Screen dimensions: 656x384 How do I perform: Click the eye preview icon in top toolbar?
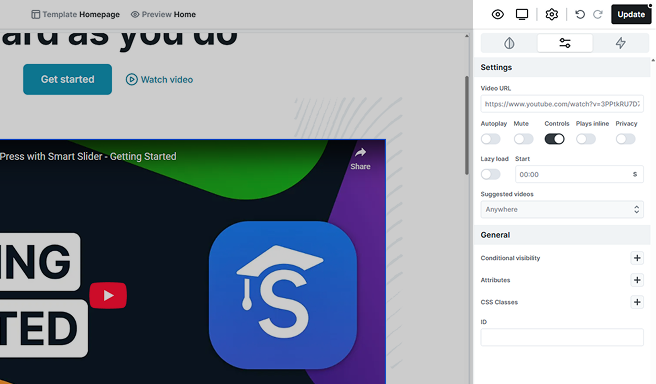click(497, 14)
